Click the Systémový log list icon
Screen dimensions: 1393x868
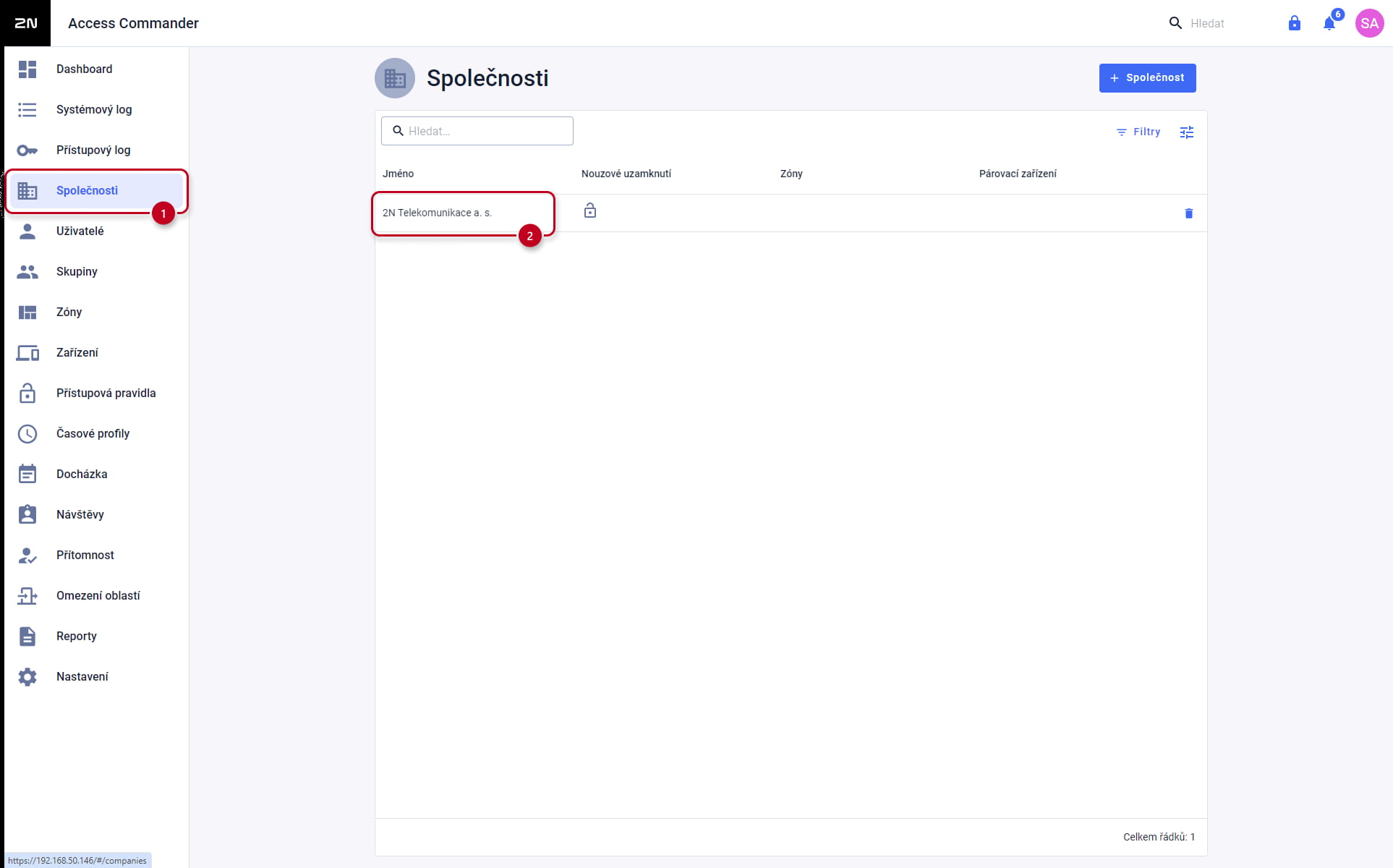tap(27, 110)
